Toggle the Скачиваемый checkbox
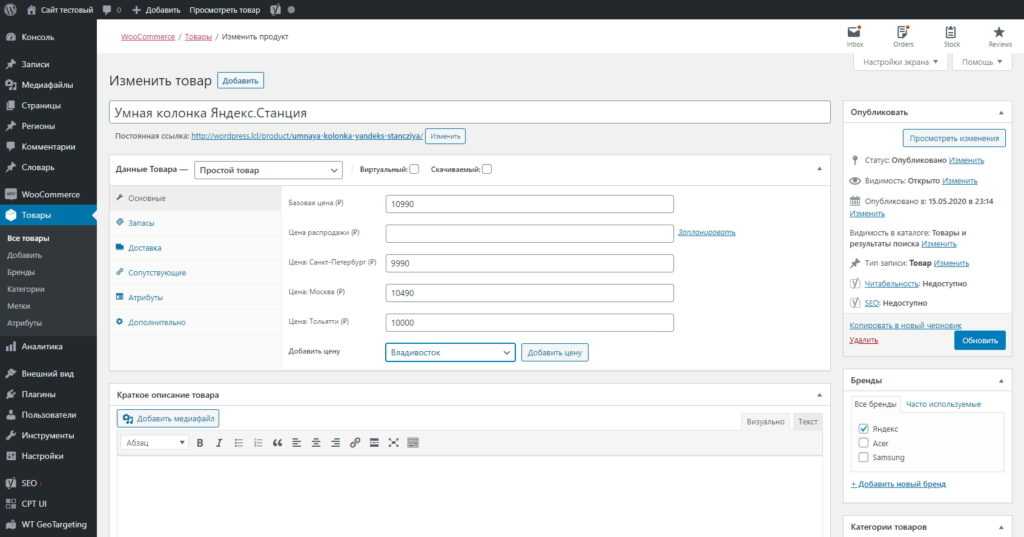The height and width of the screenshot is (537, 1024). (x=487, y=169)
